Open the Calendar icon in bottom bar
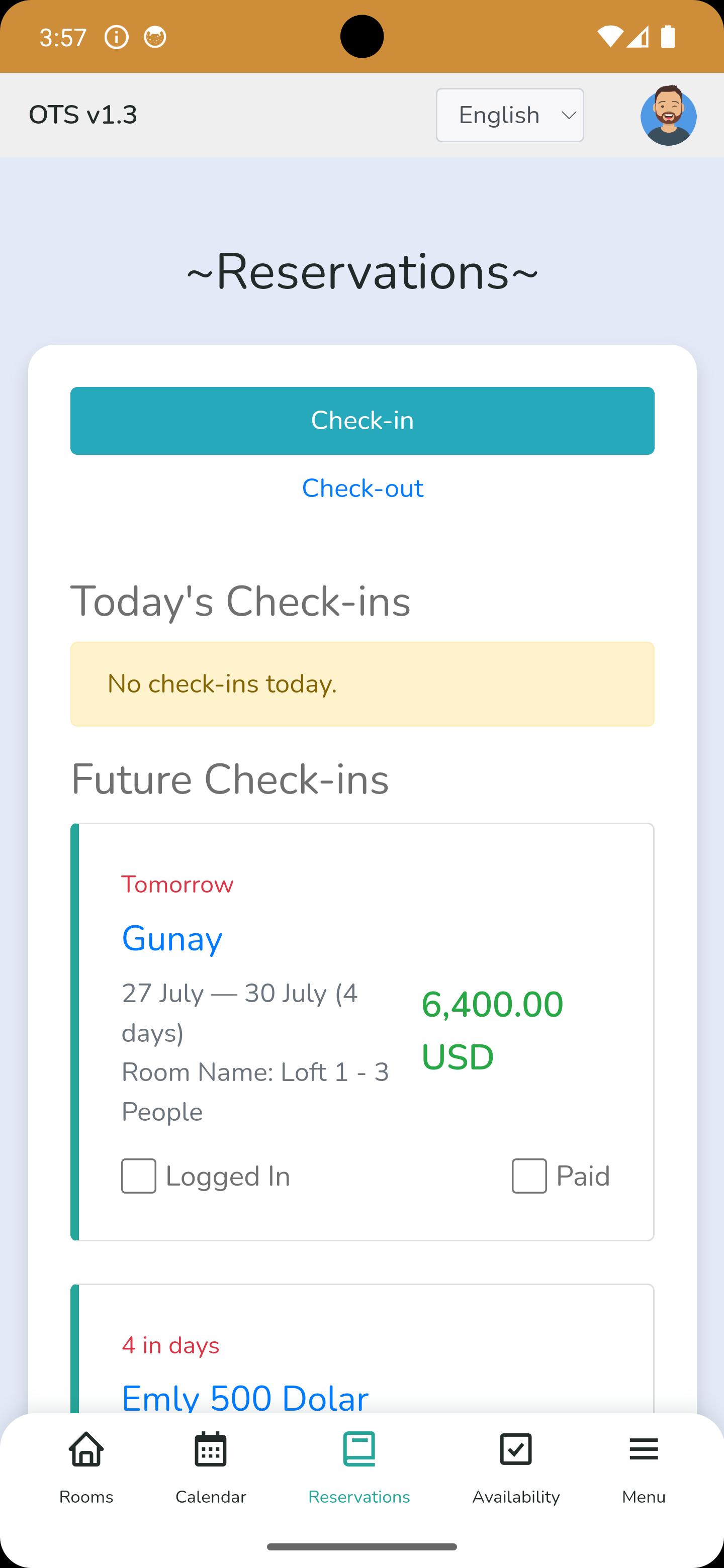The width and height of the screenshot is (724, 1568). (211, 1449)
